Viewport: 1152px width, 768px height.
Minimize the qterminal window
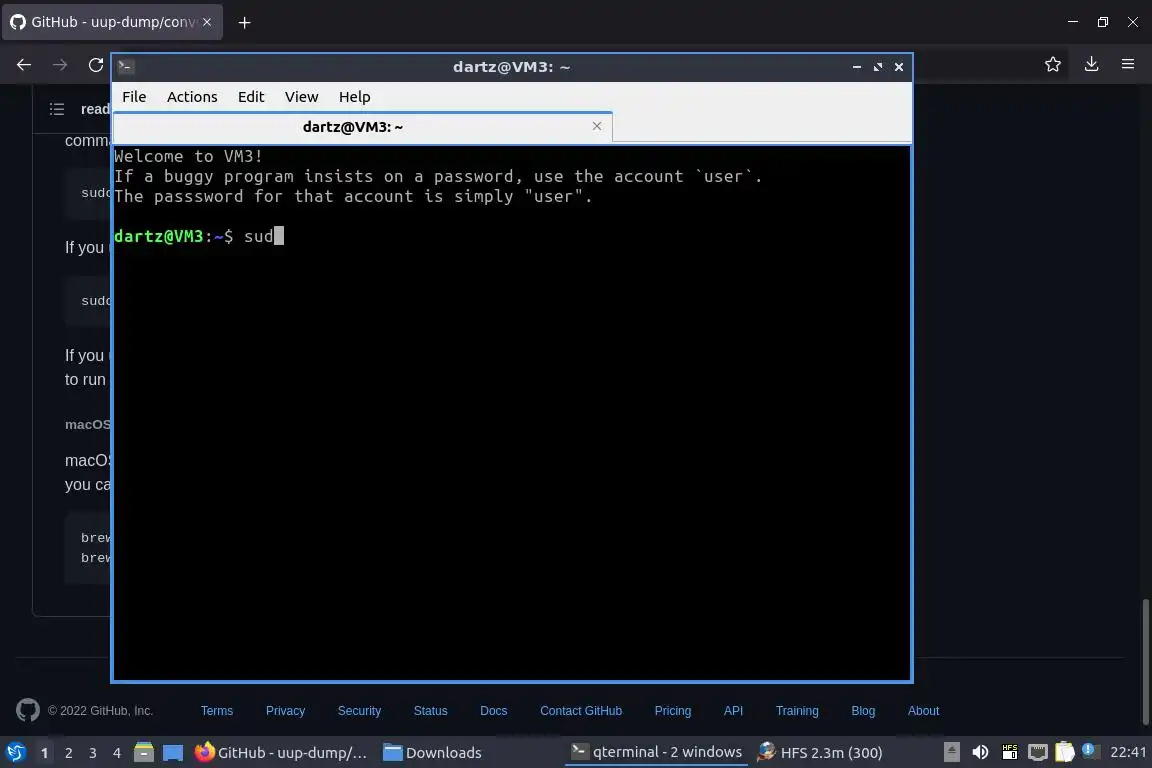(x=857, y=67)
